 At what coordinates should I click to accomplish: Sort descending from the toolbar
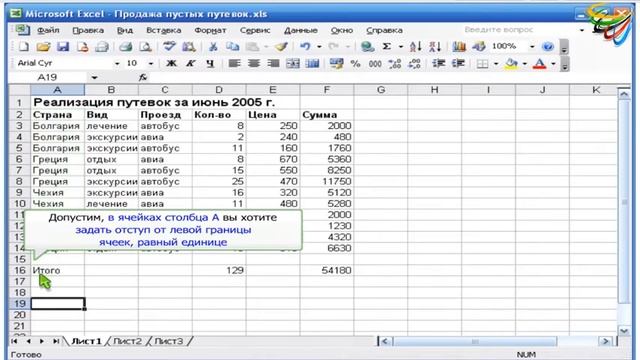click(435, 47)
